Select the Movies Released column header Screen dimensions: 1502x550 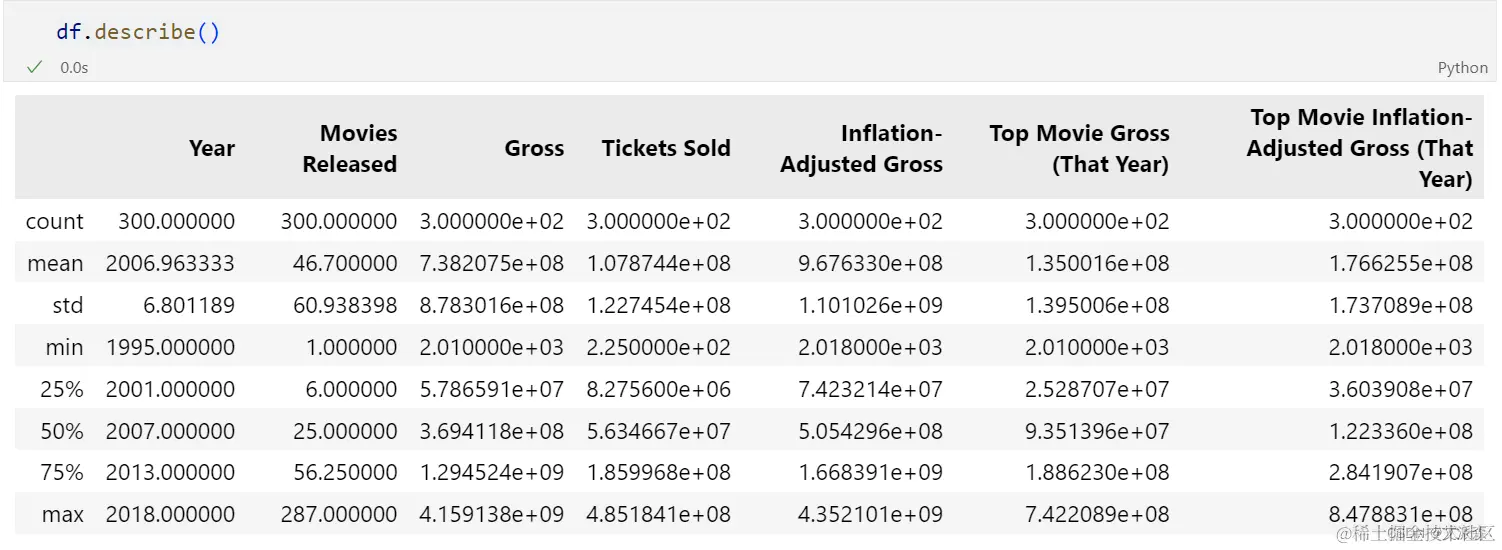(x=350, y=148)
